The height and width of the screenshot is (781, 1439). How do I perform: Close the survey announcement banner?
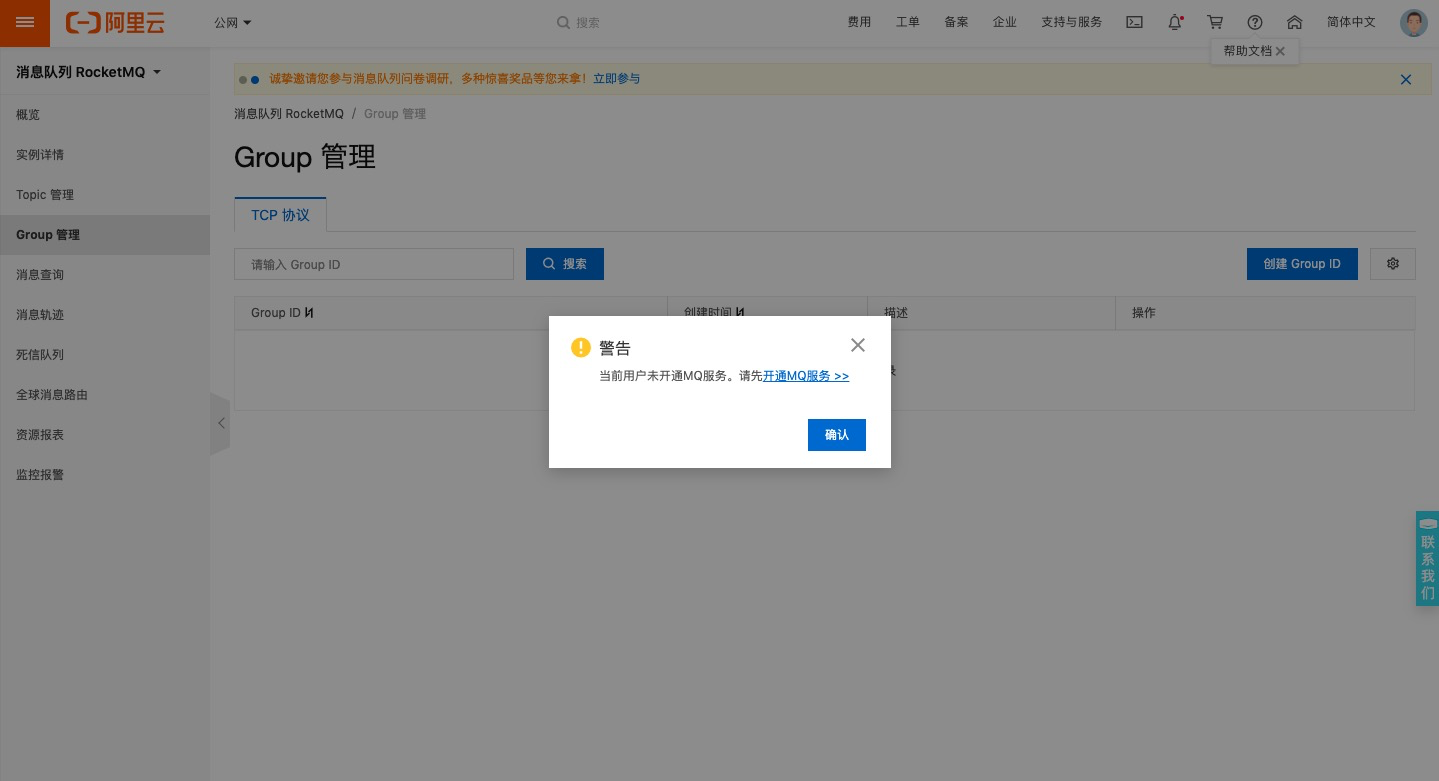click(1406, 79)
